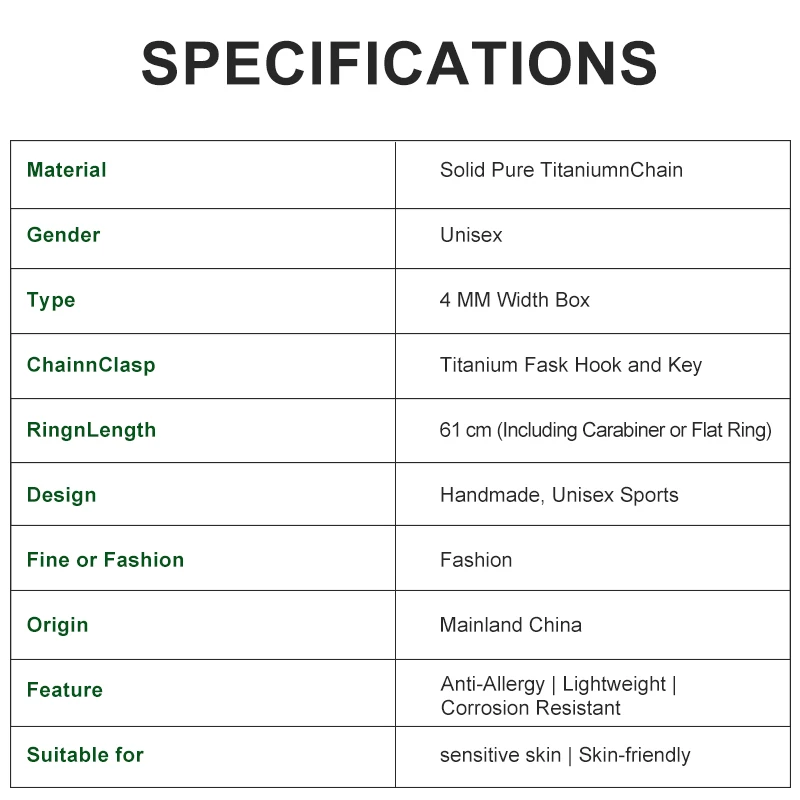Click the Gender row label
This screenshot has width=800, height=800.
(64, 235)
